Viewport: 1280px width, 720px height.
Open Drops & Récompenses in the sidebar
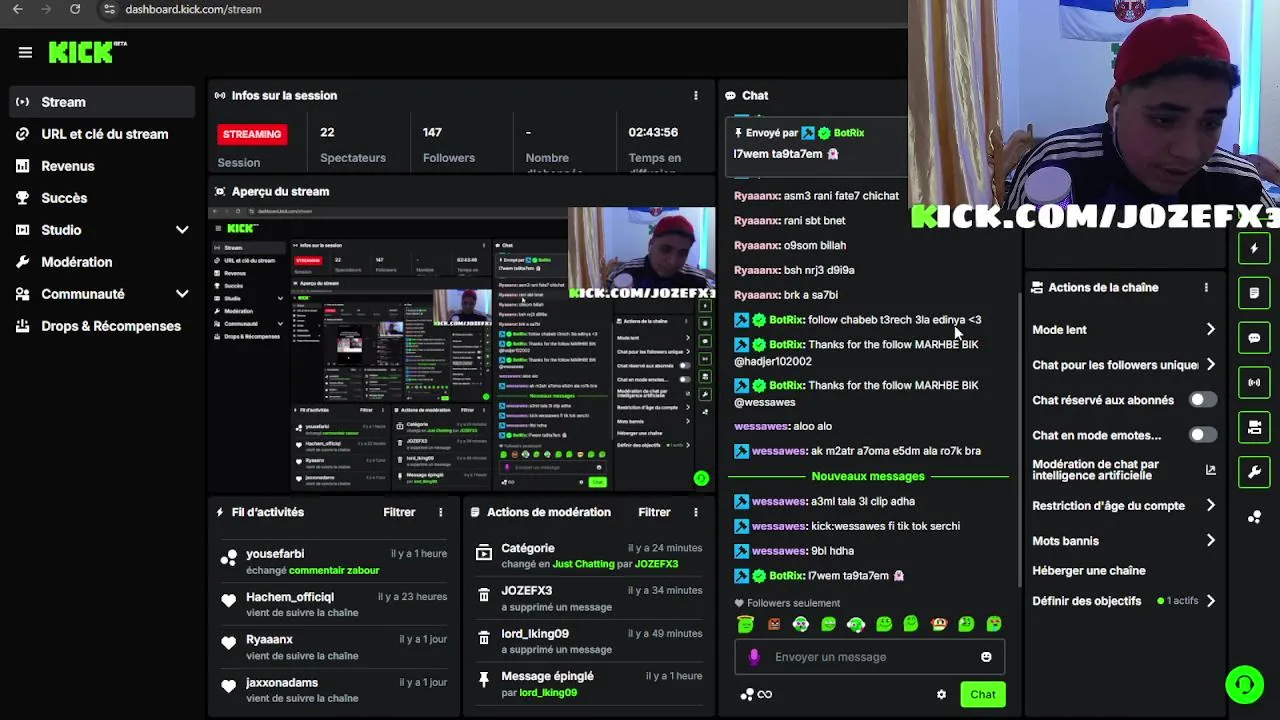point(102,326)
